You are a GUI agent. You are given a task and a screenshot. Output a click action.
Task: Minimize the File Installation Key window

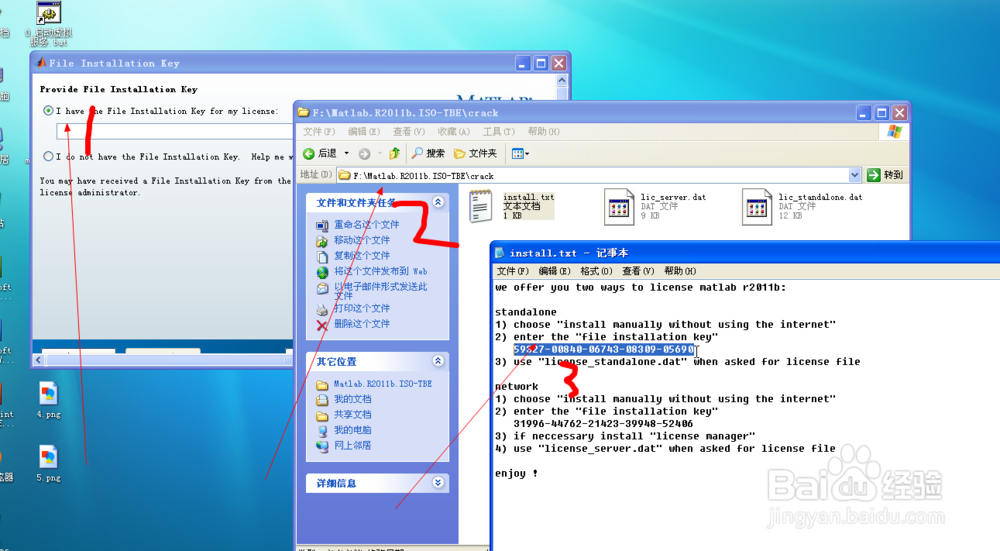pyautogui.click(x=523, y=63)
